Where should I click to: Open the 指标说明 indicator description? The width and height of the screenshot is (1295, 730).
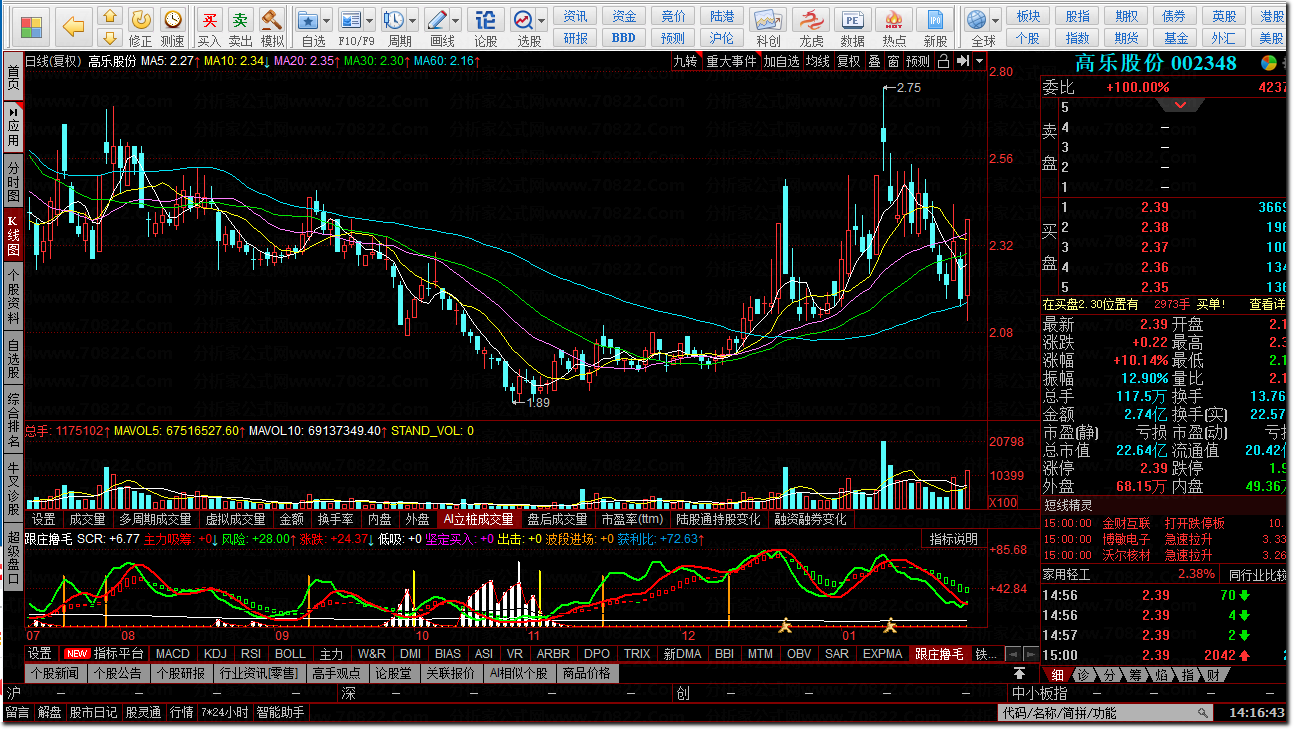pos(953,538)
